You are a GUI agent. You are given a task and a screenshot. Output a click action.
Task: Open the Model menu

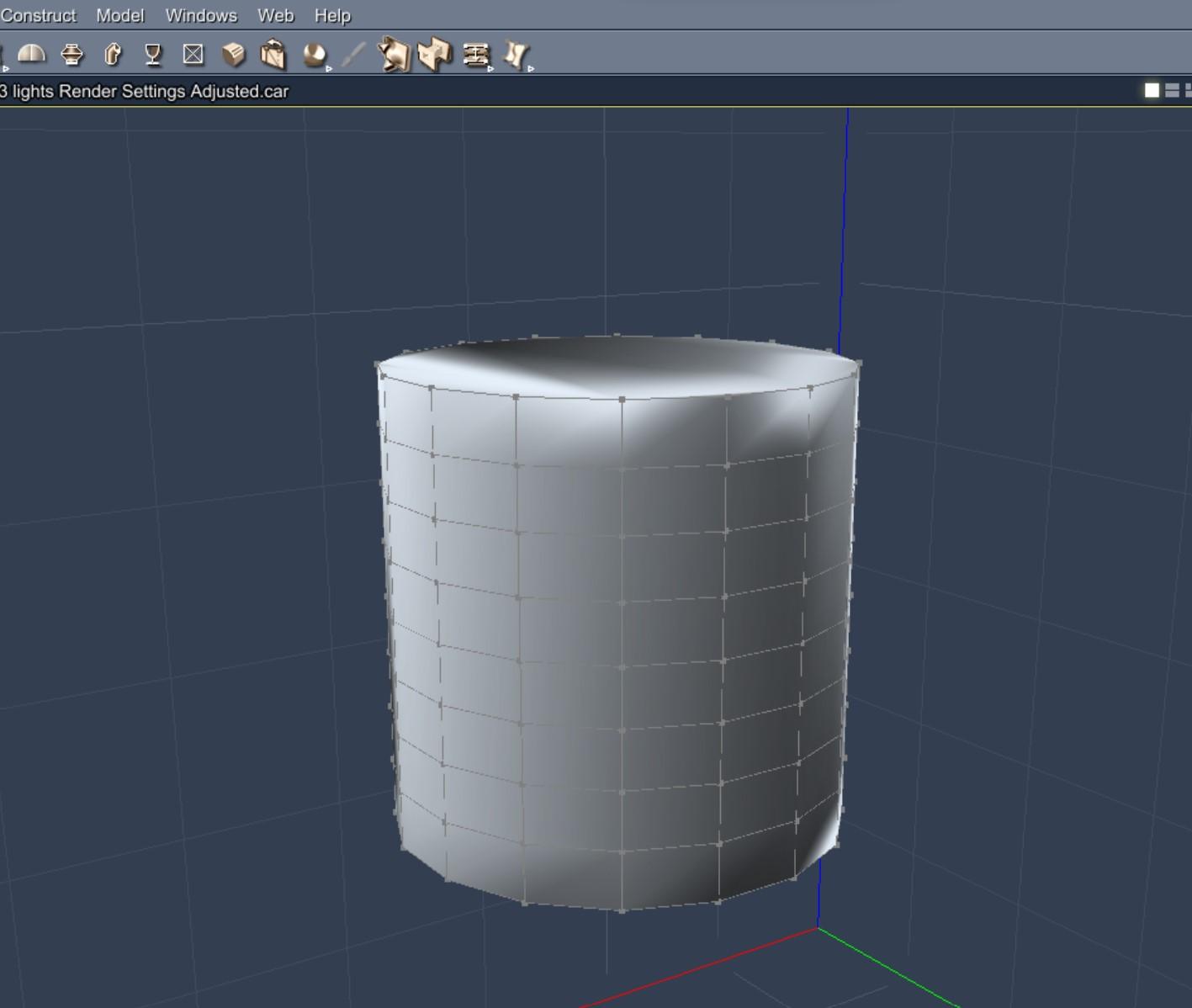click(120, 15)
